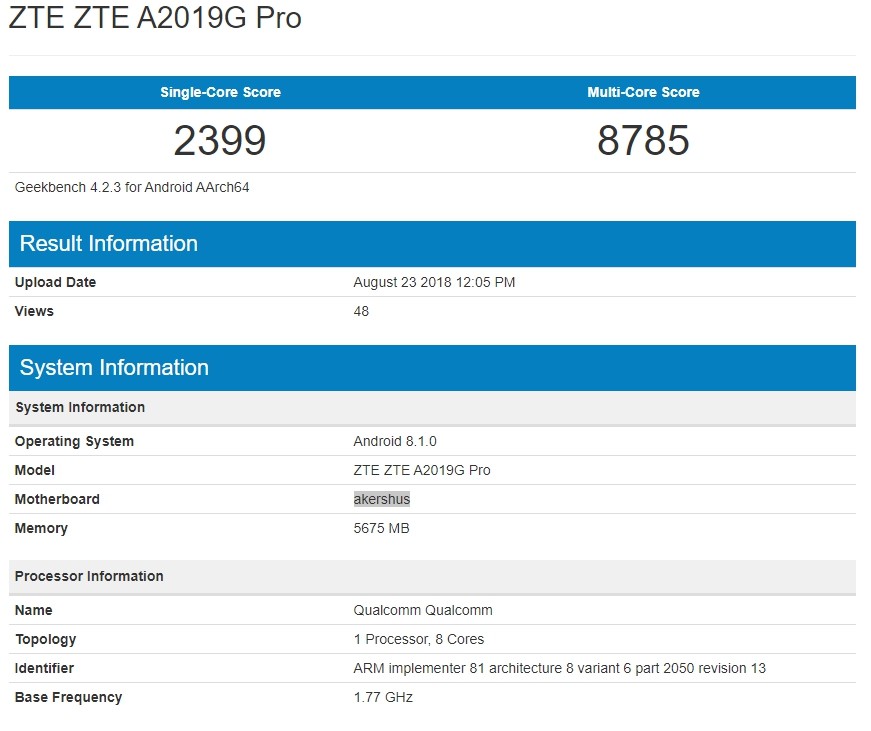Click the views count '48'
The height and width of the screenshot is (731, 871).
point(361,311)
